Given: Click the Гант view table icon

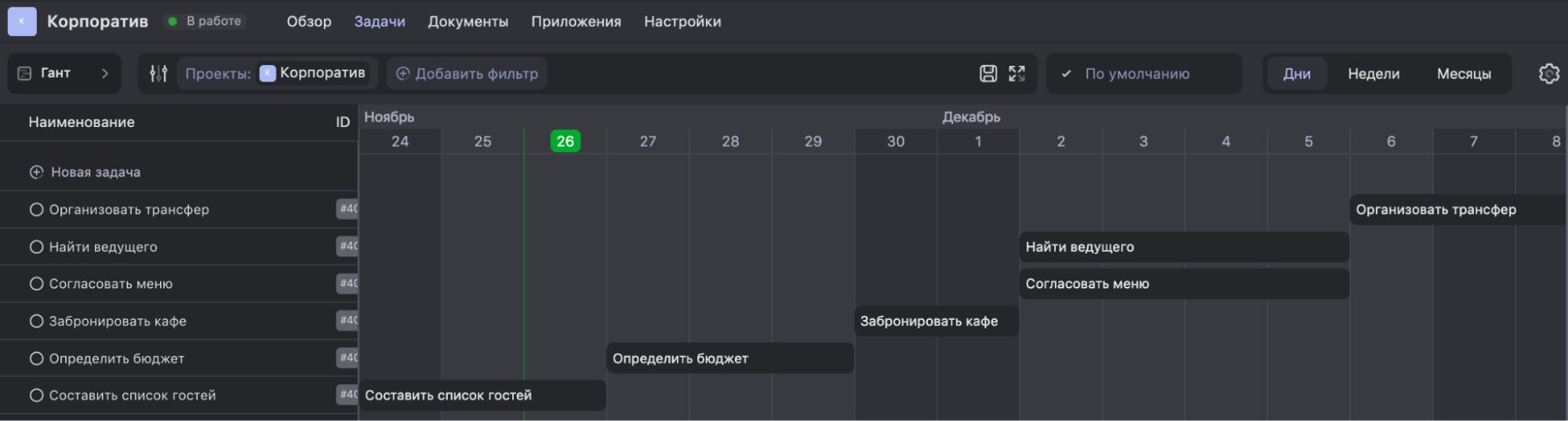Looking at the screenshot, I should [x=24, y=73].
